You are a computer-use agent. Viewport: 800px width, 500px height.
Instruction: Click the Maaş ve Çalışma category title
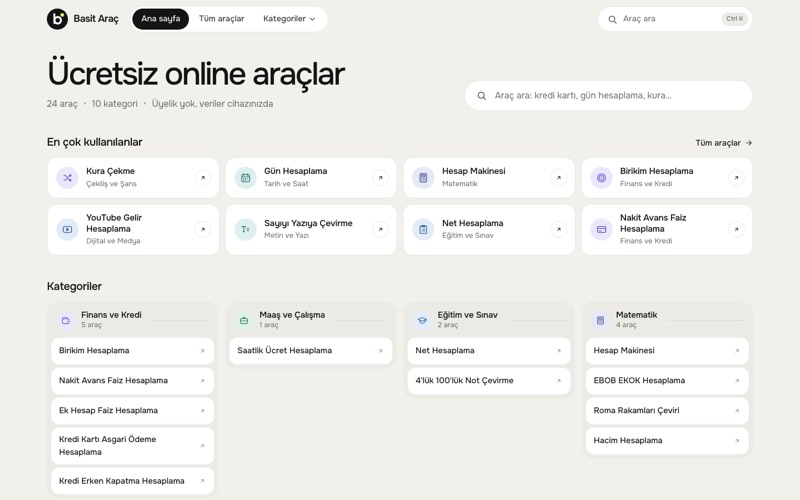292,315
